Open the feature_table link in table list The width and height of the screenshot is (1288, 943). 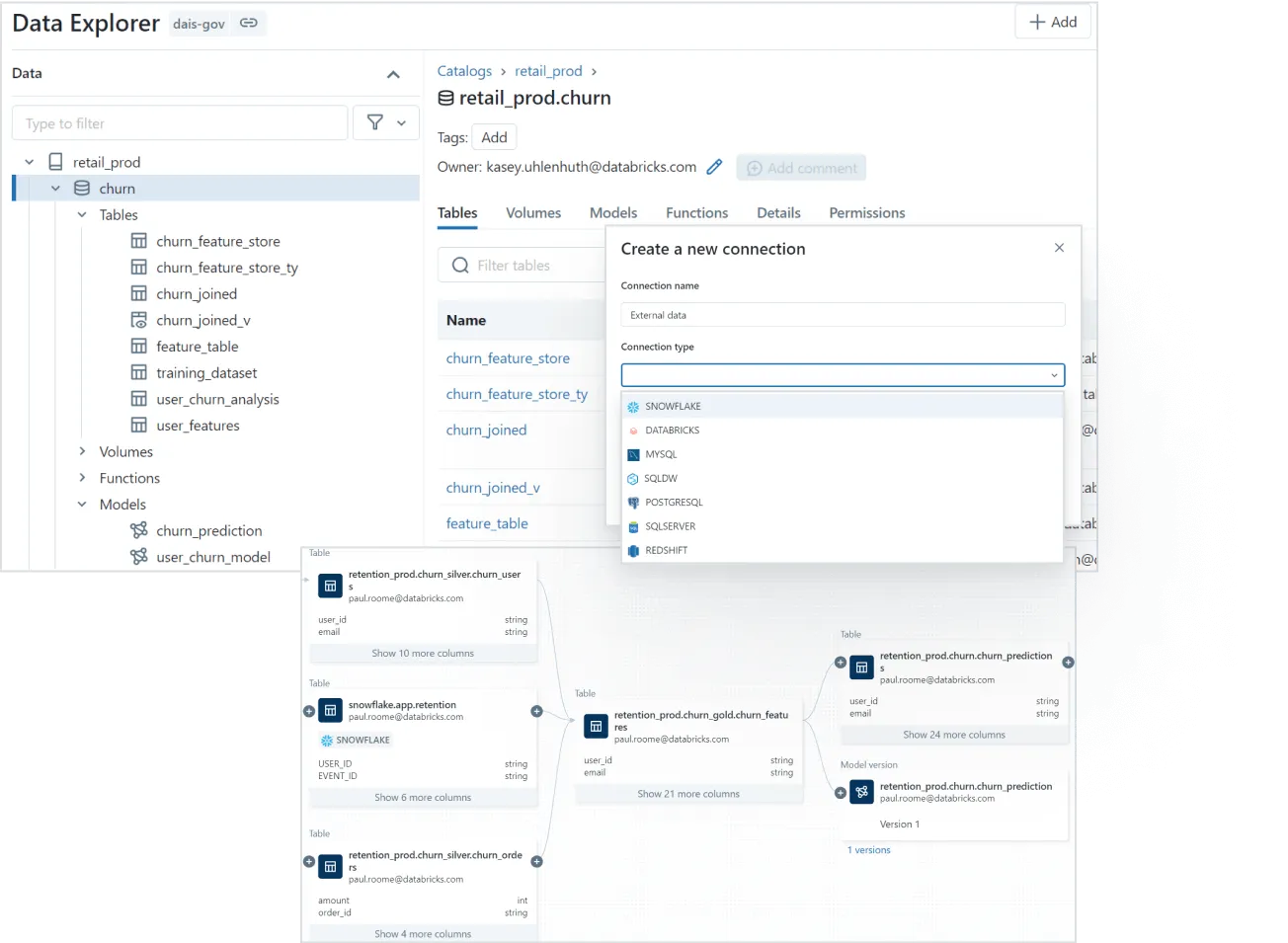pos(487,523)
